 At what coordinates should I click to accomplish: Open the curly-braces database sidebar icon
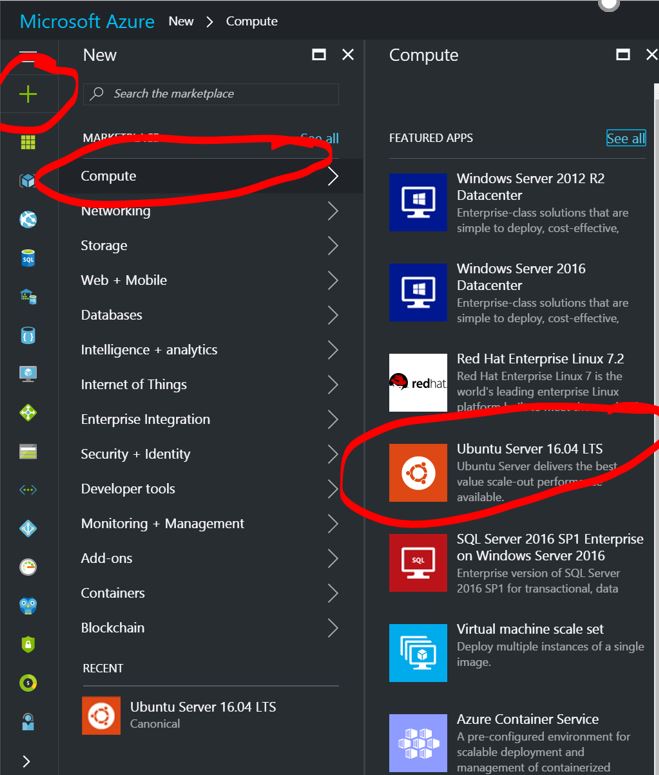point(28,336)
